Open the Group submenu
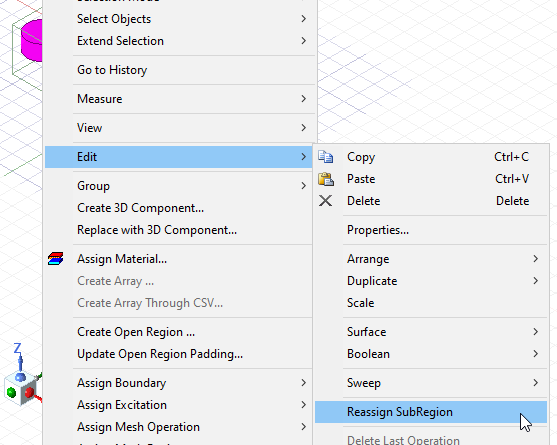The width and height of the screenshot is (557, 445). pos(179,186)
